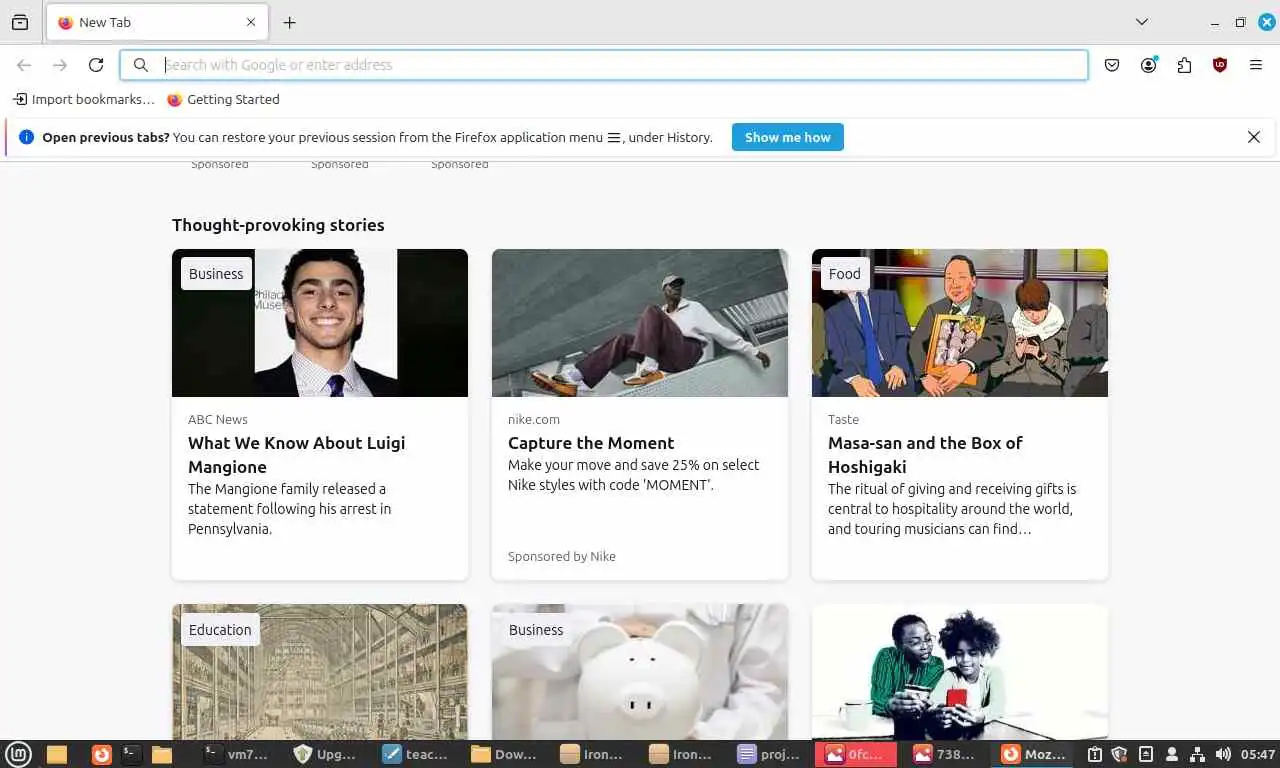Open the Pocket save icon
Screen dimensions: 1280x768
pyautogui.click(x=1112, y=65)
